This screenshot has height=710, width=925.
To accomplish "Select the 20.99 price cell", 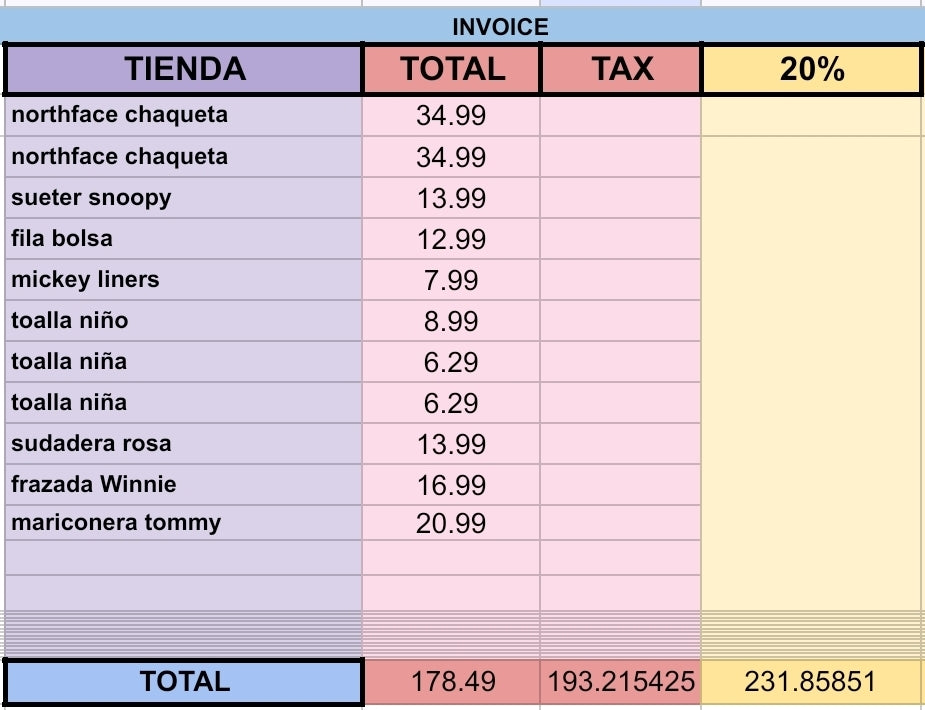I will click(x=452, y=523).
